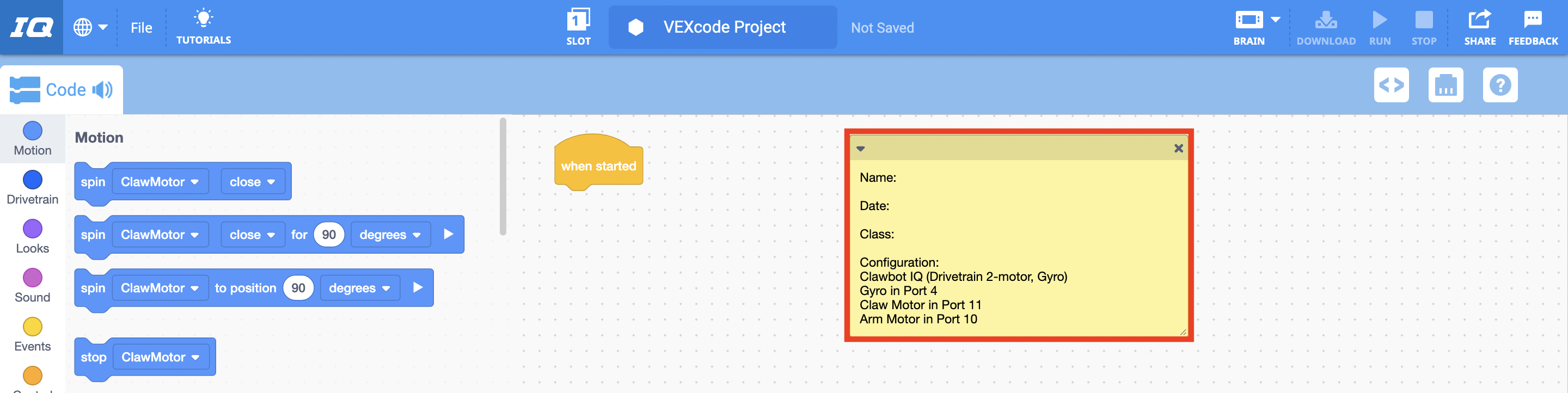Open the Help question mark icon
Image resolution: width=1568 pixels, height=393 pixels.
(x=1499, y=85)
